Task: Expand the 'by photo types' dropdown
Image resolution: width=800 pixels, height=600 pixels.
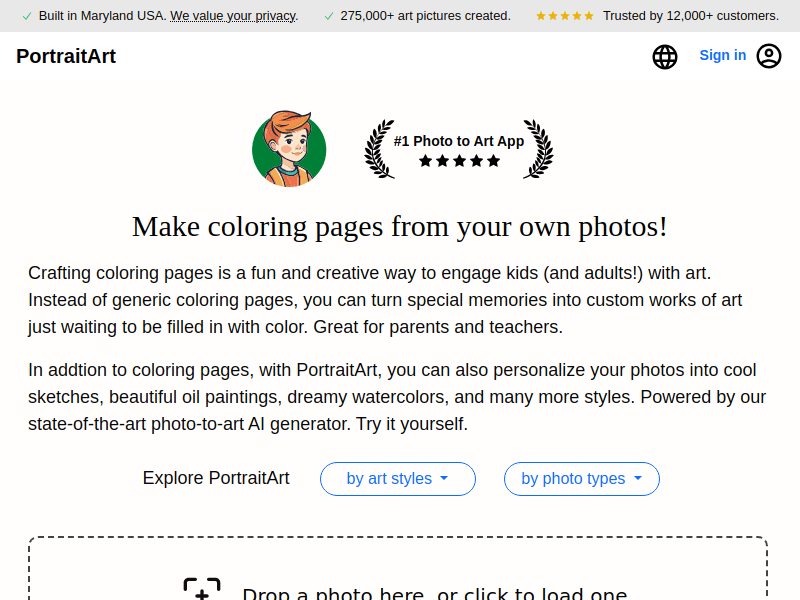Action: click(x=582, y=479)
